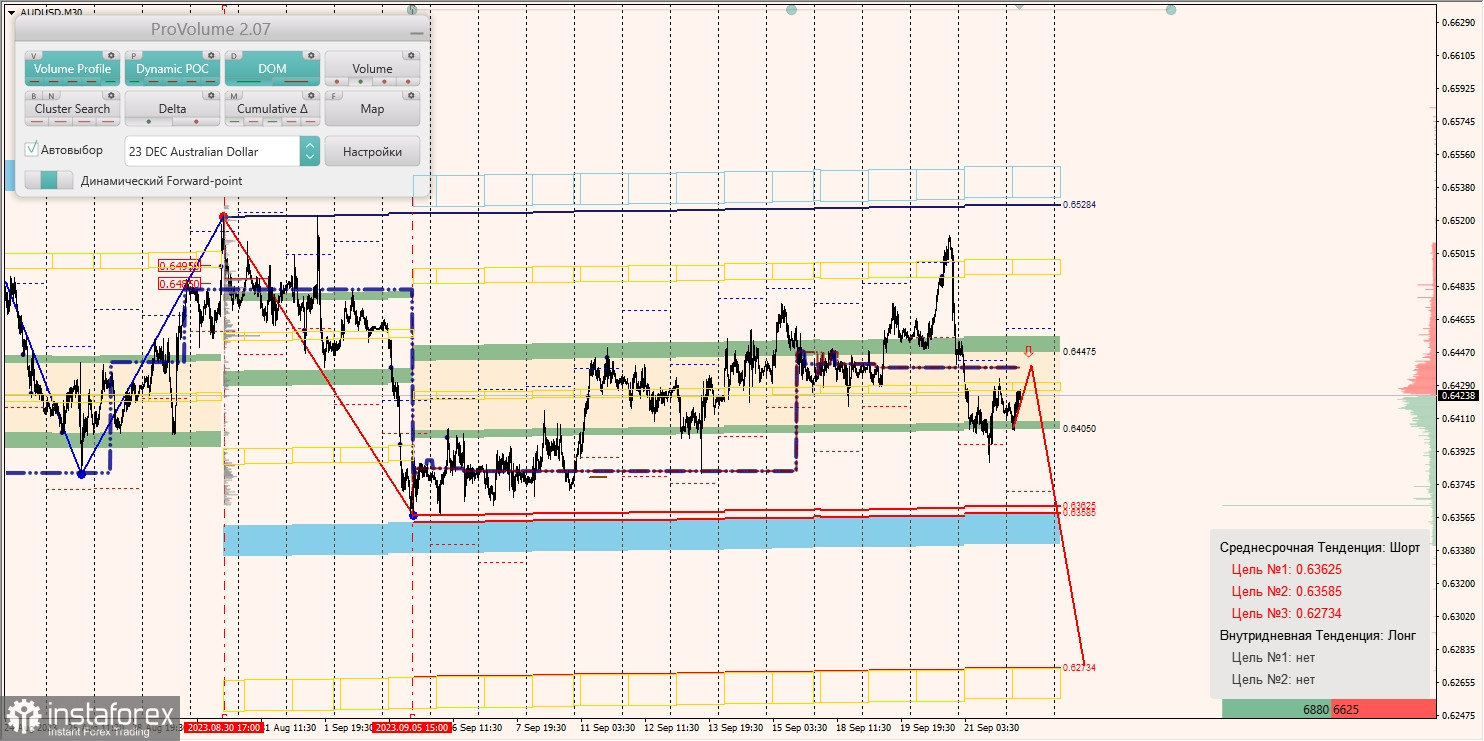Open DOM gear settings
This screenshot has width=1484, height=741.
311,56
